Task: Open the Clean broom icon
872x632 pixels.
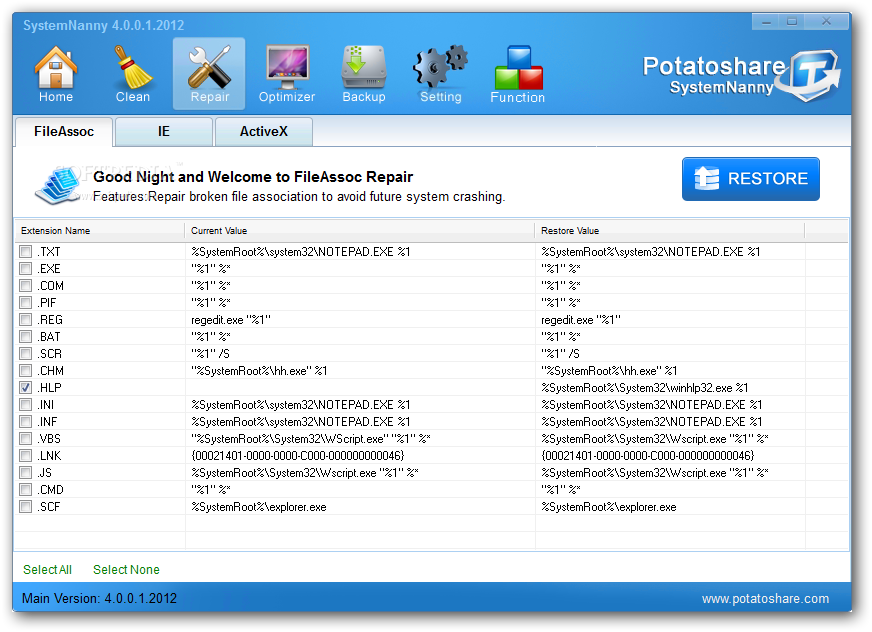Action: (133, 74)
